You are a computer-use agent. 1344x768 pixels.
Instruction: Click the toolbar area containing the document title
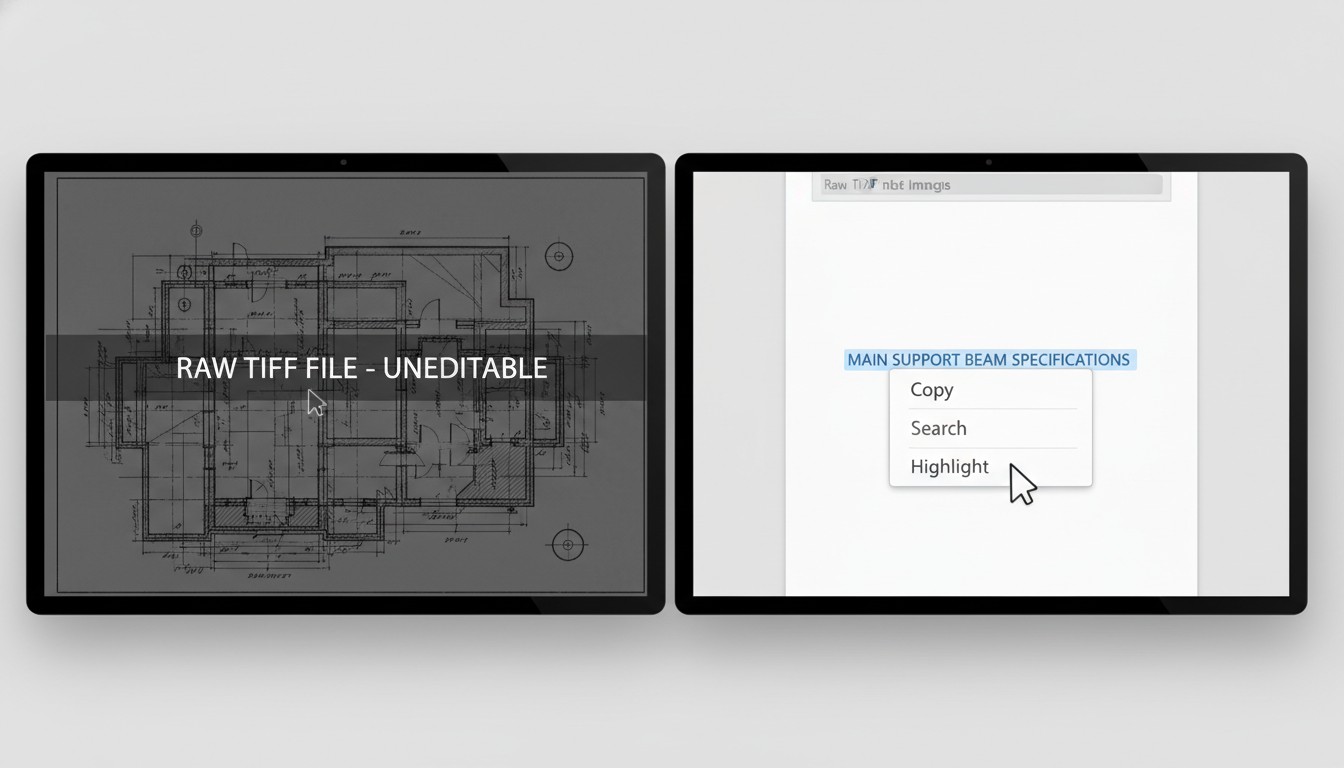990,184
